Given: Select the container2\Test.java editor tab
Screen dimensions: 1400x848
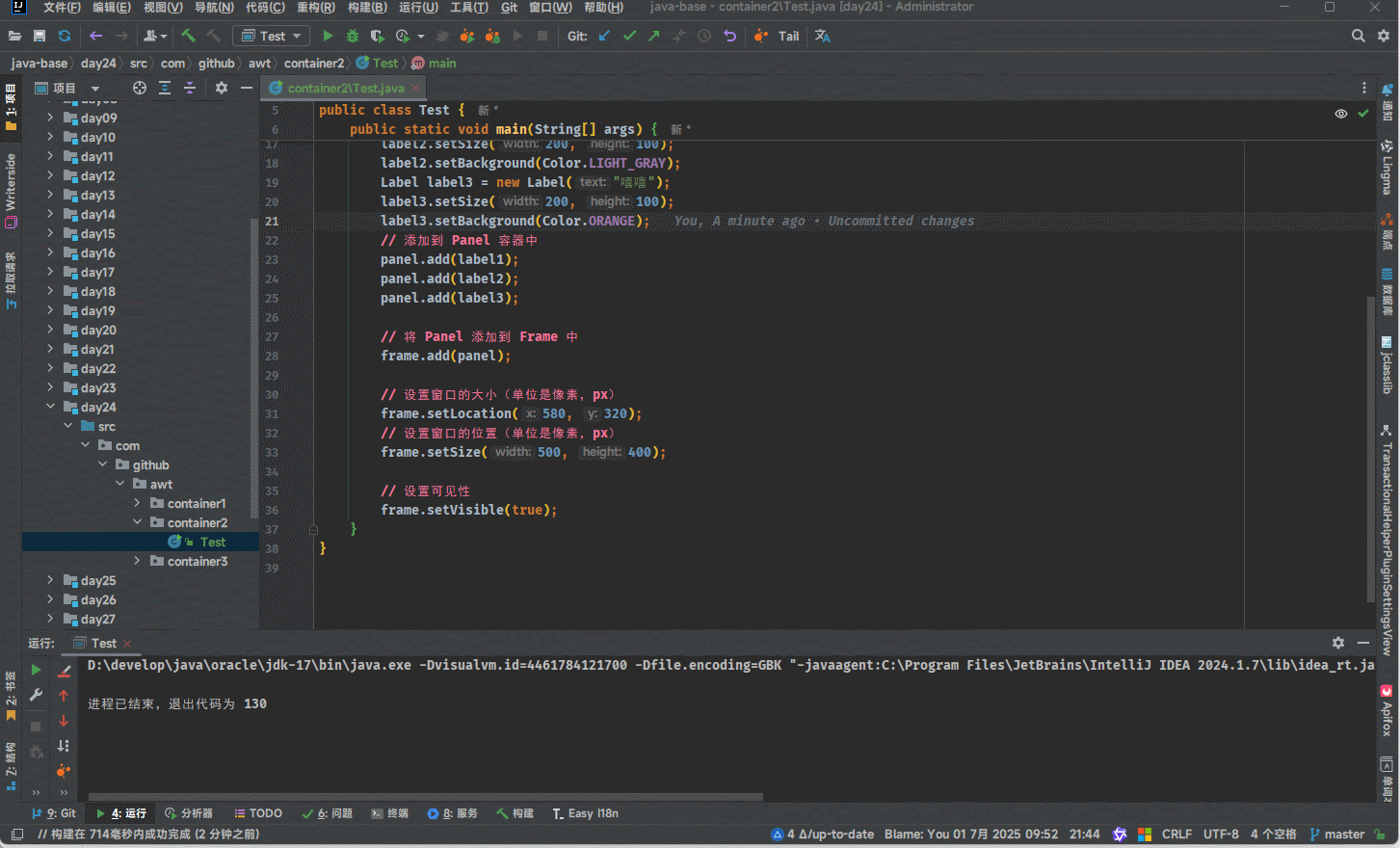Looking at the screenshot, I should [x=344, y=88].
